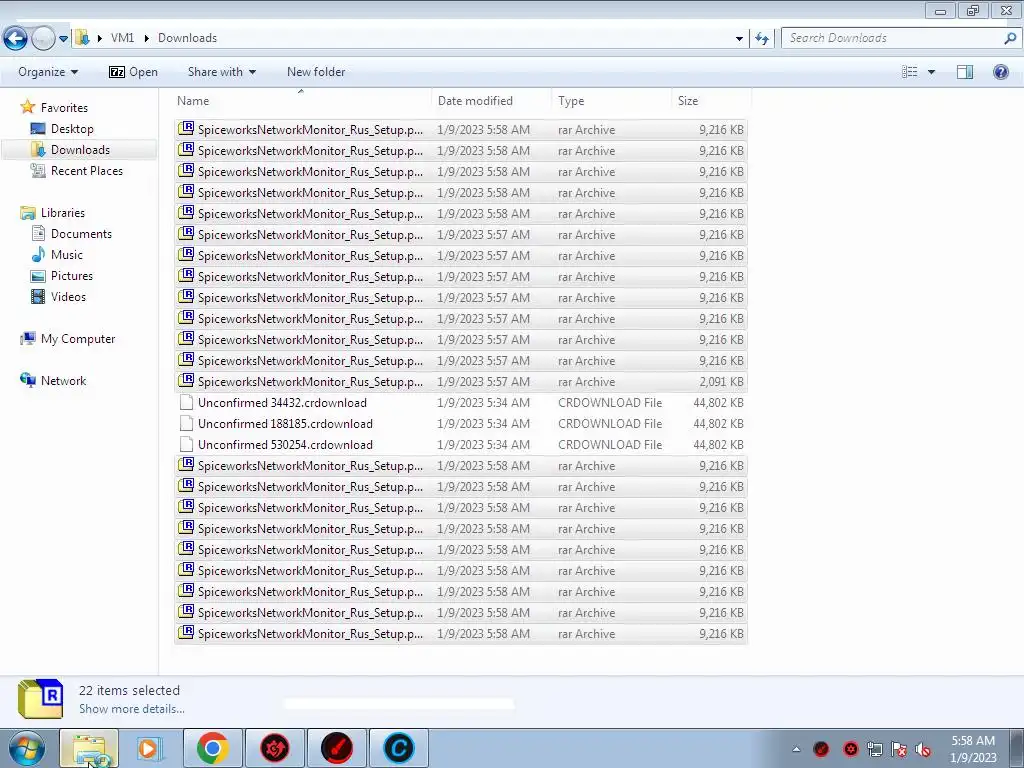Image resolution: width=1024 pixels, height=768 pixels.
Task: Select Unconfirmed 188185.crdownload file
Action: click(x=460, y=424)
